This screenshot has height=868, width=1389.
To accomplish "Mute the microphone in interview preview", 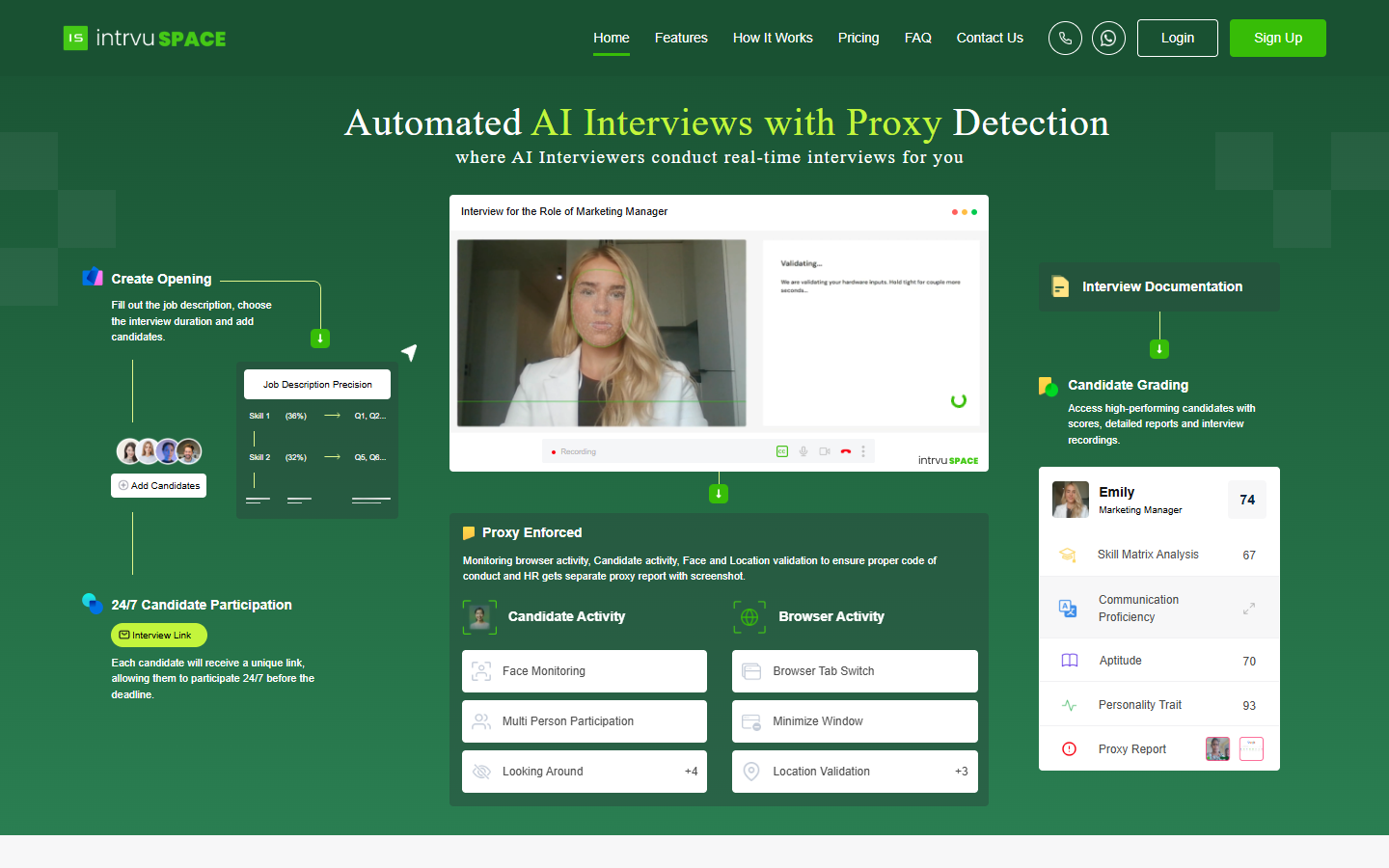I will pos(803,451).
